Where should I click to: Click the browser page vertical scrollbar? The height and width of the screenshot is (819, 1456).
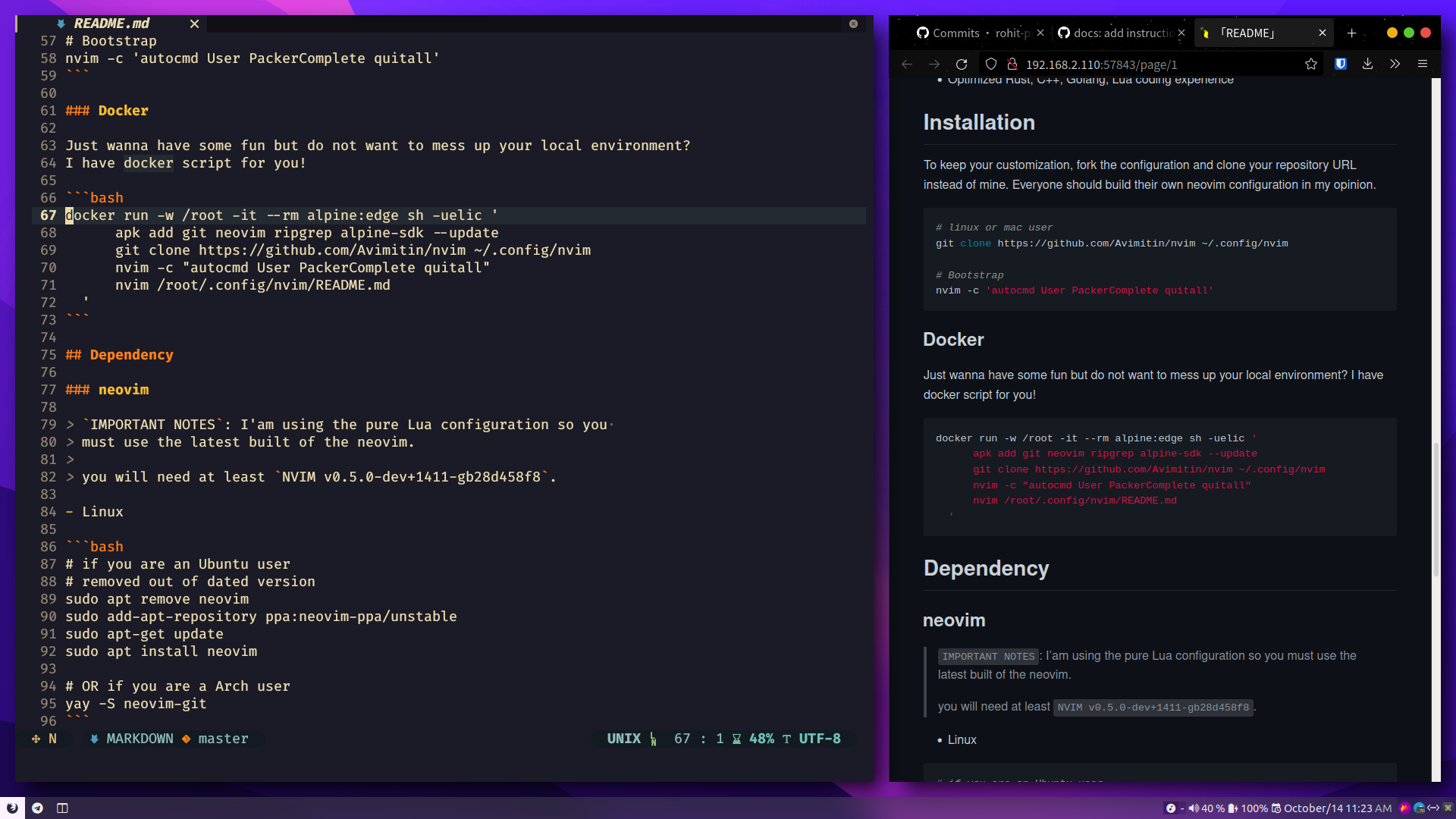1436,508
